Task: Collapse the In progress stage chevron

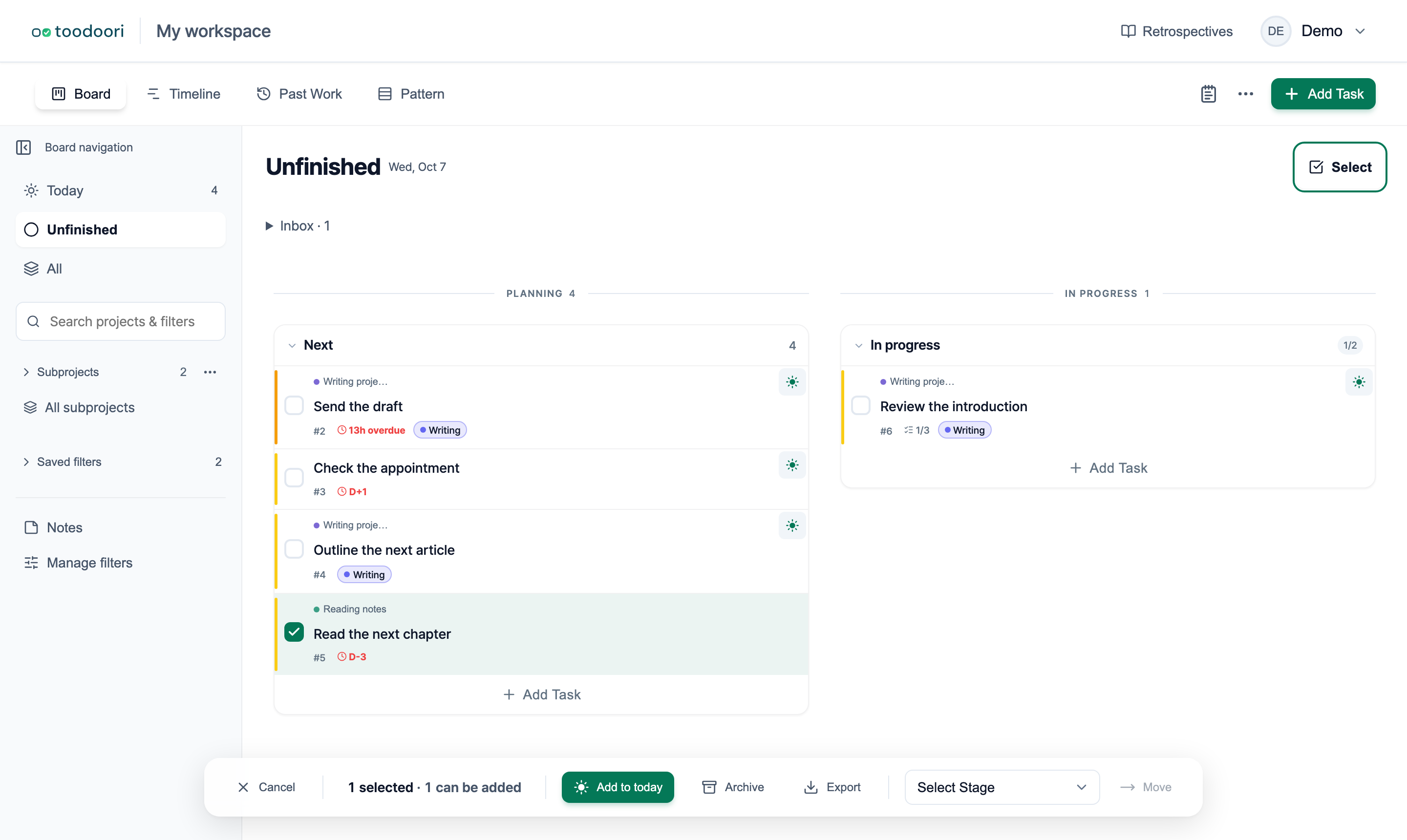Action: (x=858, y=345)
